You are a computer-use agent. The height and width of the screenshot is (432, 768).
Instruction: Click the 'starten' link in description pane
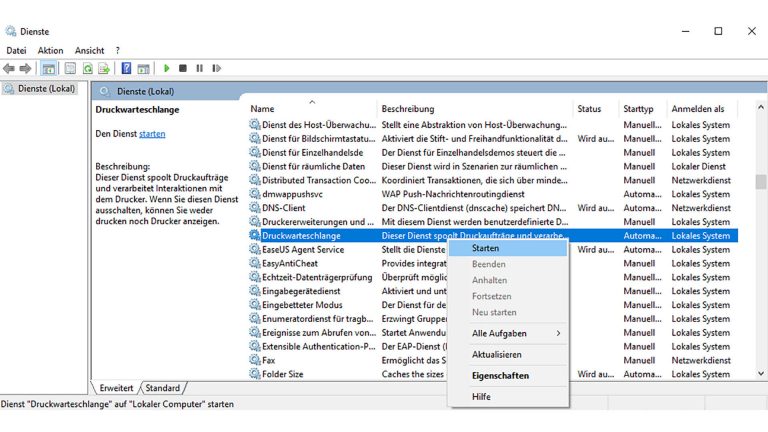[152, 134]
